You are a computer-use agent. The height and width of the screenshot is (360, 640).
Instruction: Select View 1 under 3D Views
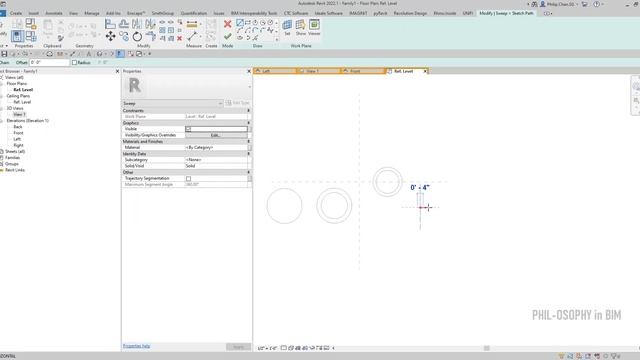pos(19,115)
